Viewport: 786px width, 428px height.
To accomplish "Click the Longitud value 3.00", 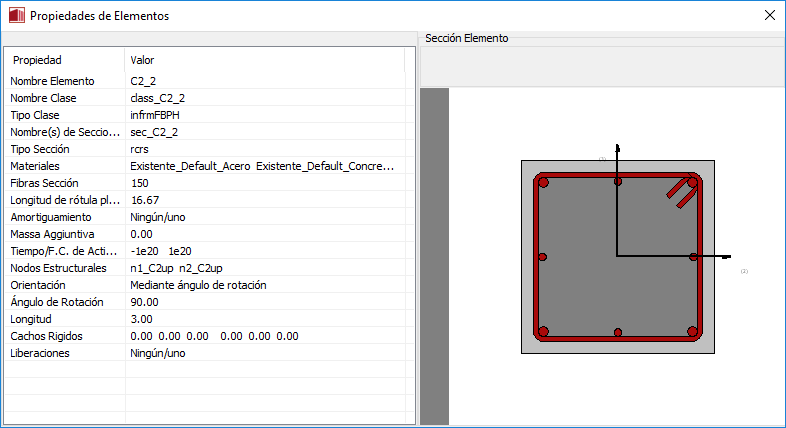I will (x=141, y=319).
